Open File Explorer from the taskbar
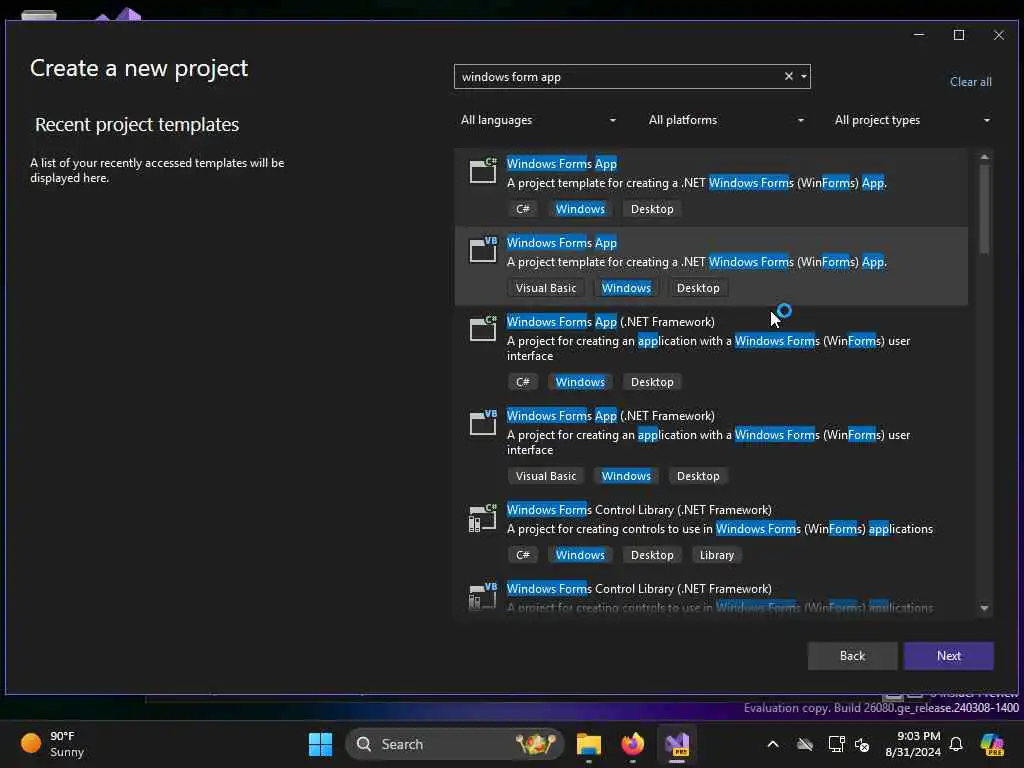The height and width of the screenshot is (768, 1024). [x=588, y=744]
